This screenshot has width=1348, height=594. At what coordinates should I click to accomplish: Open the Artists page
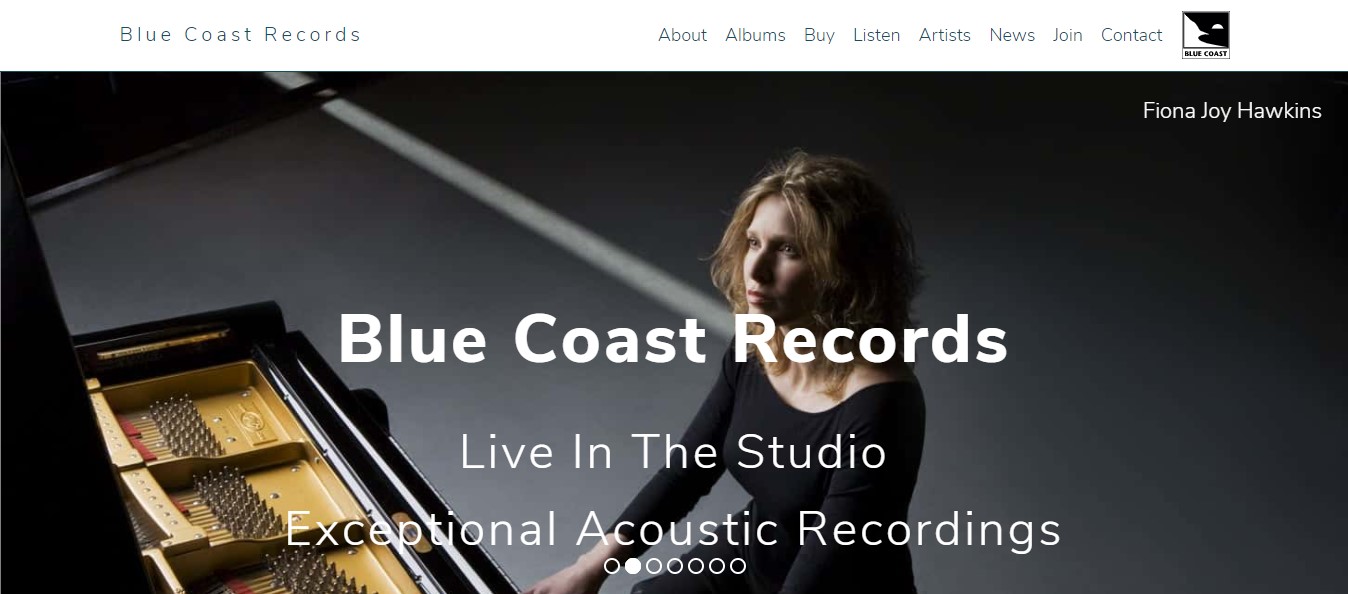[x=945, y=35]
